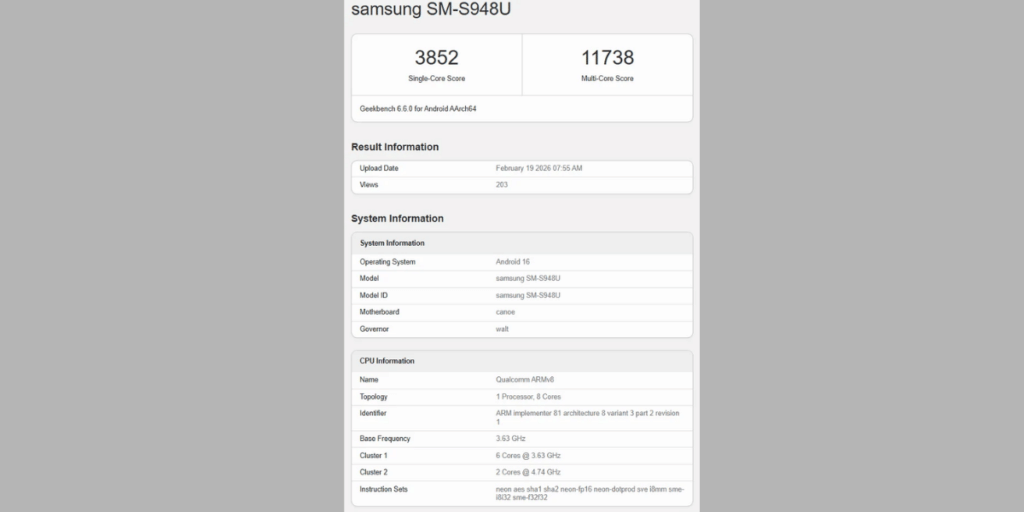Click the 'Result Information' heading

coord(395,147)
